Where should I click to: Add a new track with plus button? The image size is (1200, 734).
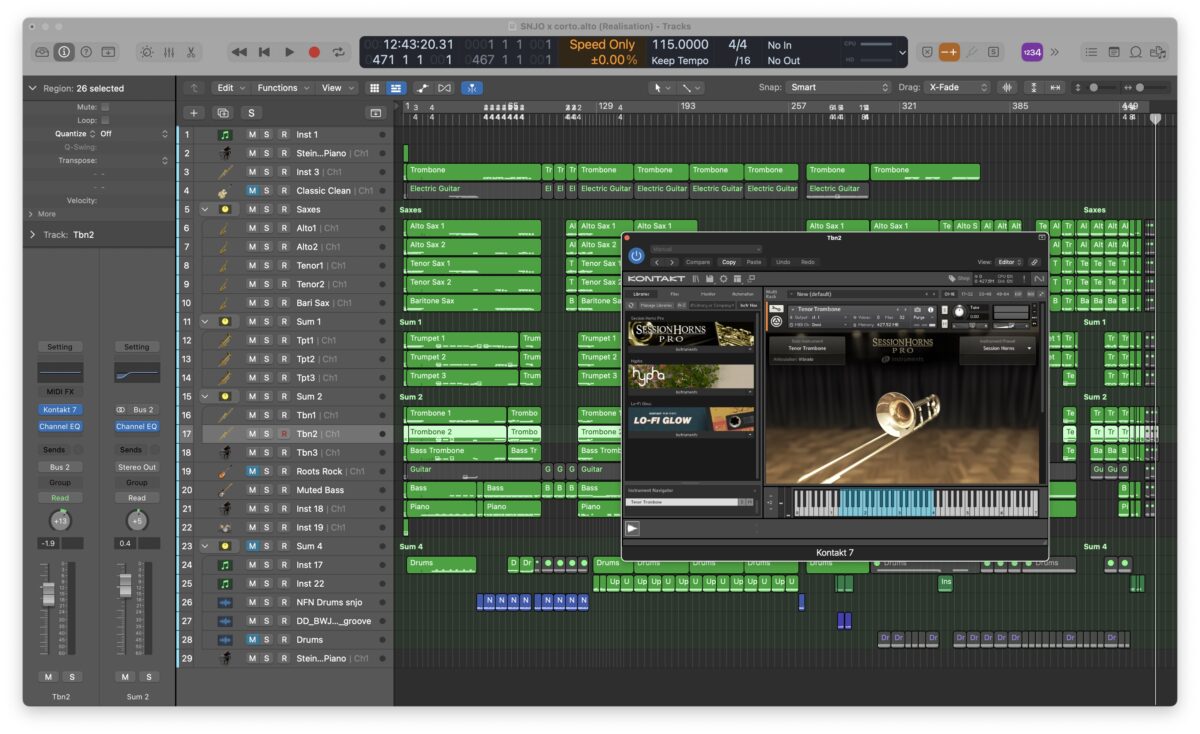click(194, 113)
